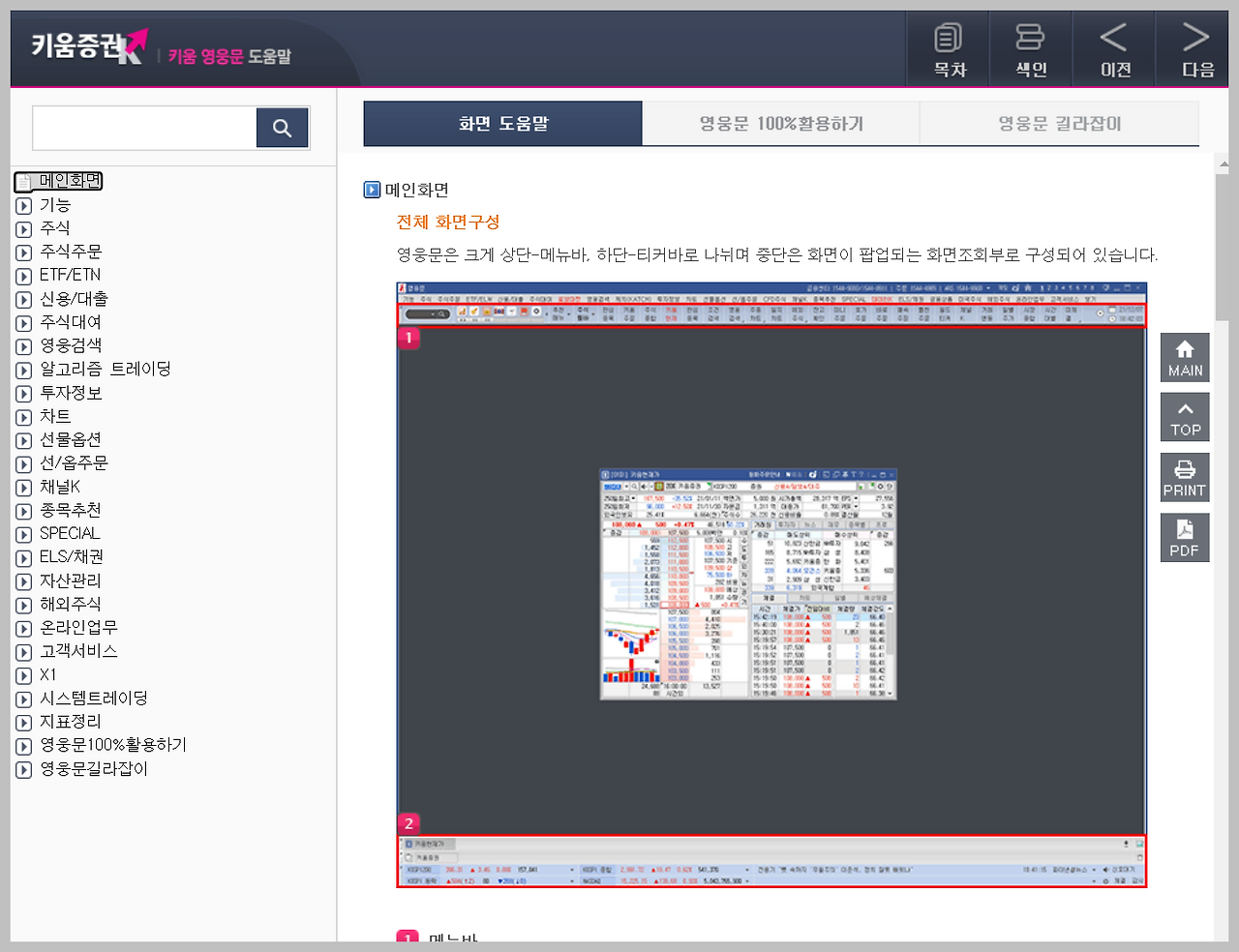
Task: Go to previous page with 이전
Action: pos(1114,49)
